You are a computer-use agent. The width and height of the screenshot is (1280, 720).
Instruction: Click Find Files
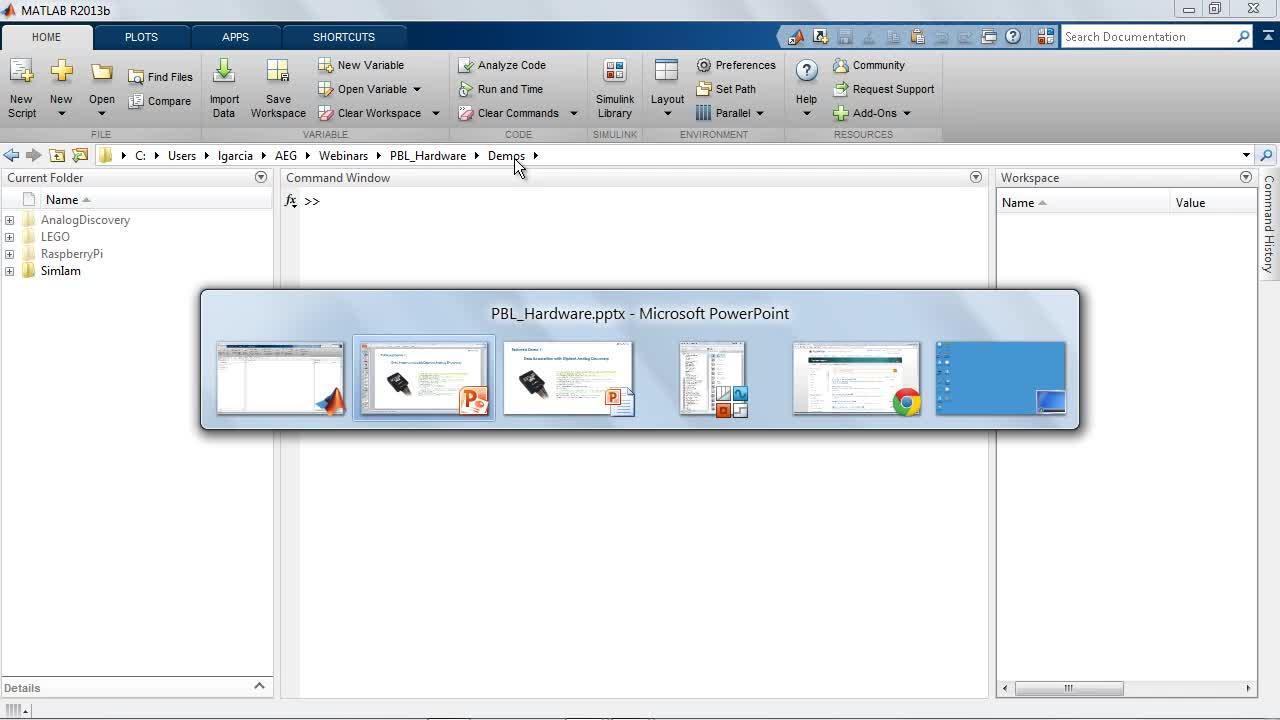pos(160,77)
